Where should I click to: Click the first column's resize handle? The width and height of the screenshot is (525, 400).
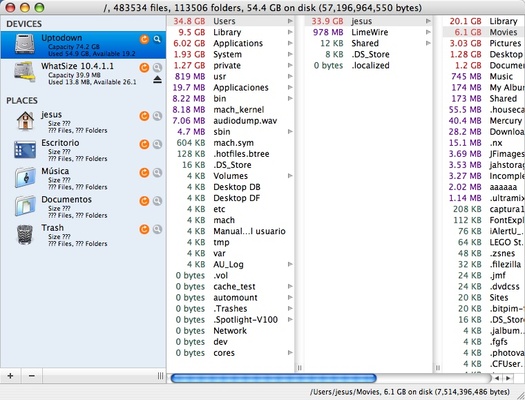299,368
